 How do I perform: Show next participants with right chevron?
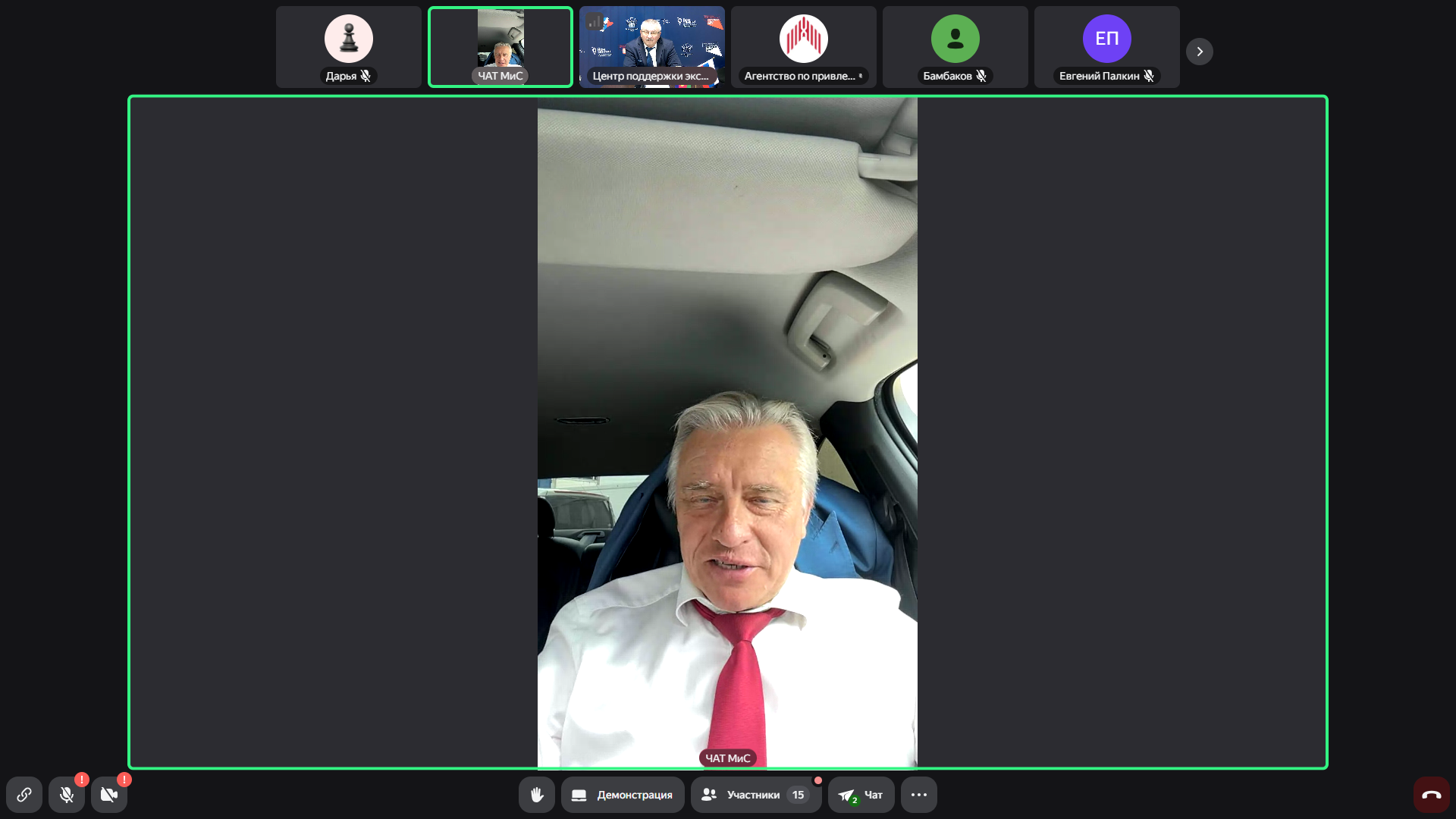[1200, 52]
